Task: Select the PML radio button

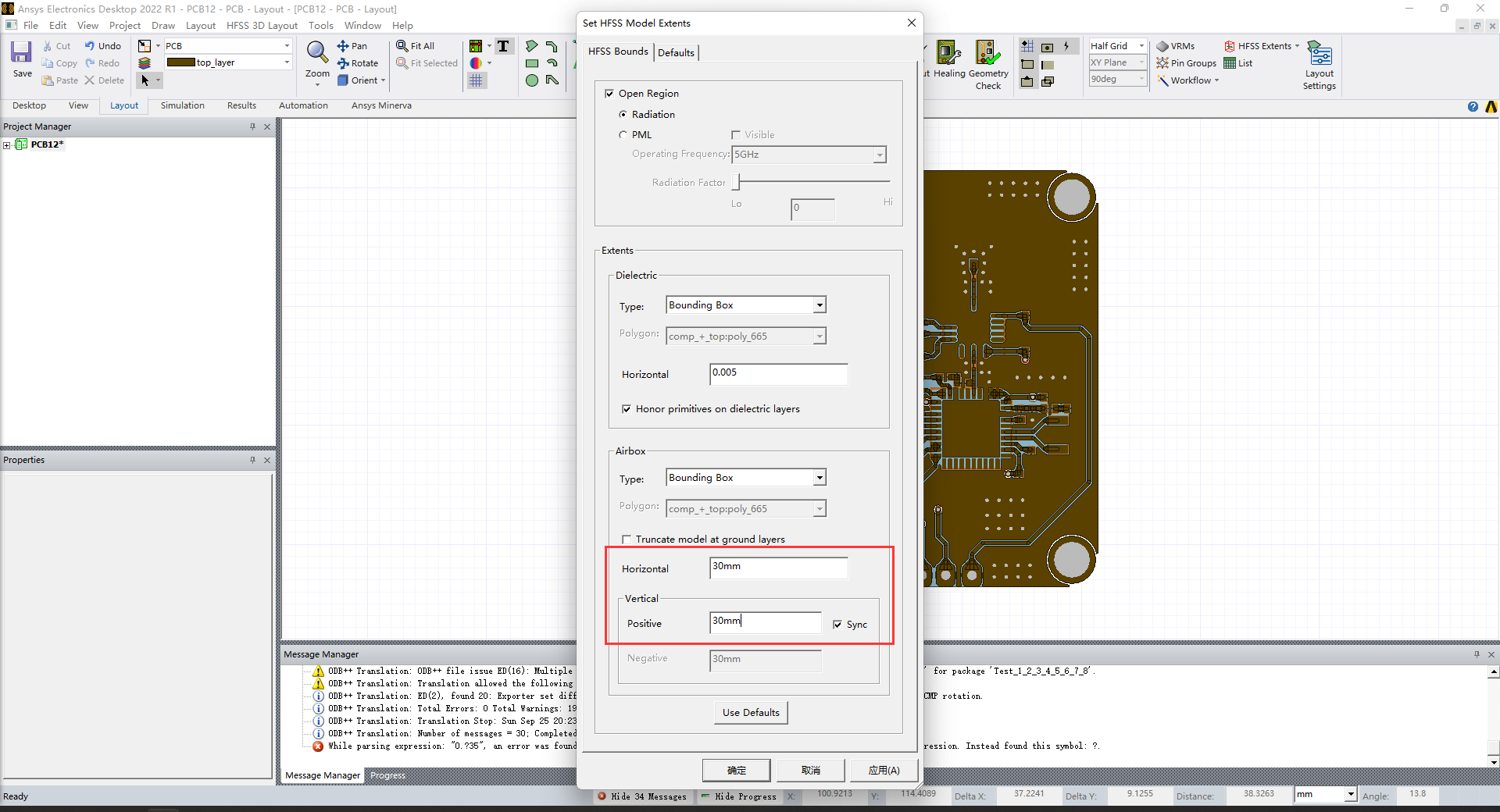Action: click(x=623, y=134)
